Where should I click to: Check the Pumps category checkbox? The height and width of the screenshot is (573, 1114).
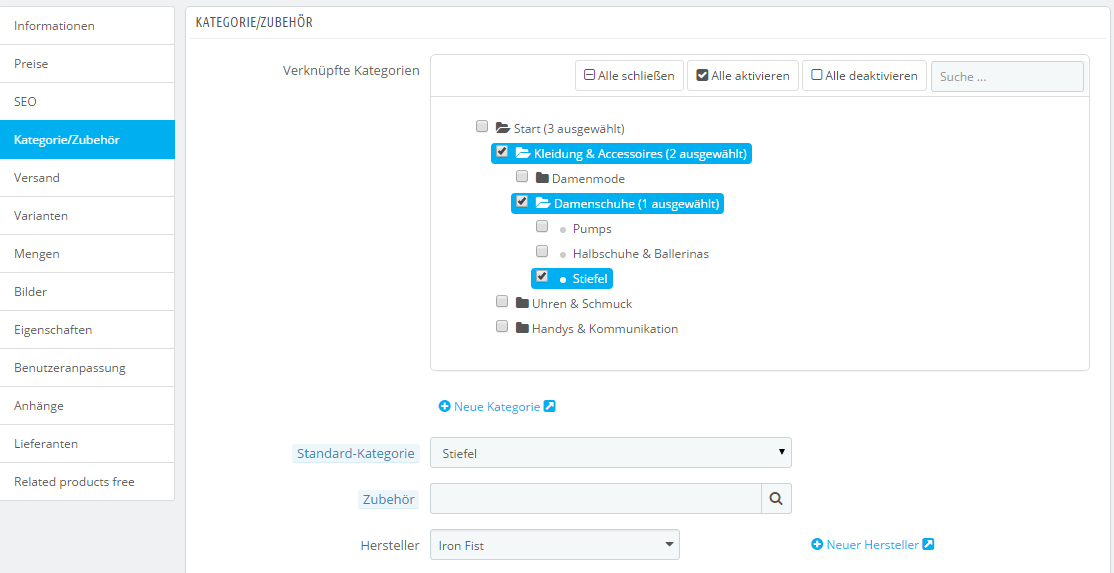(x=542, y=226)
